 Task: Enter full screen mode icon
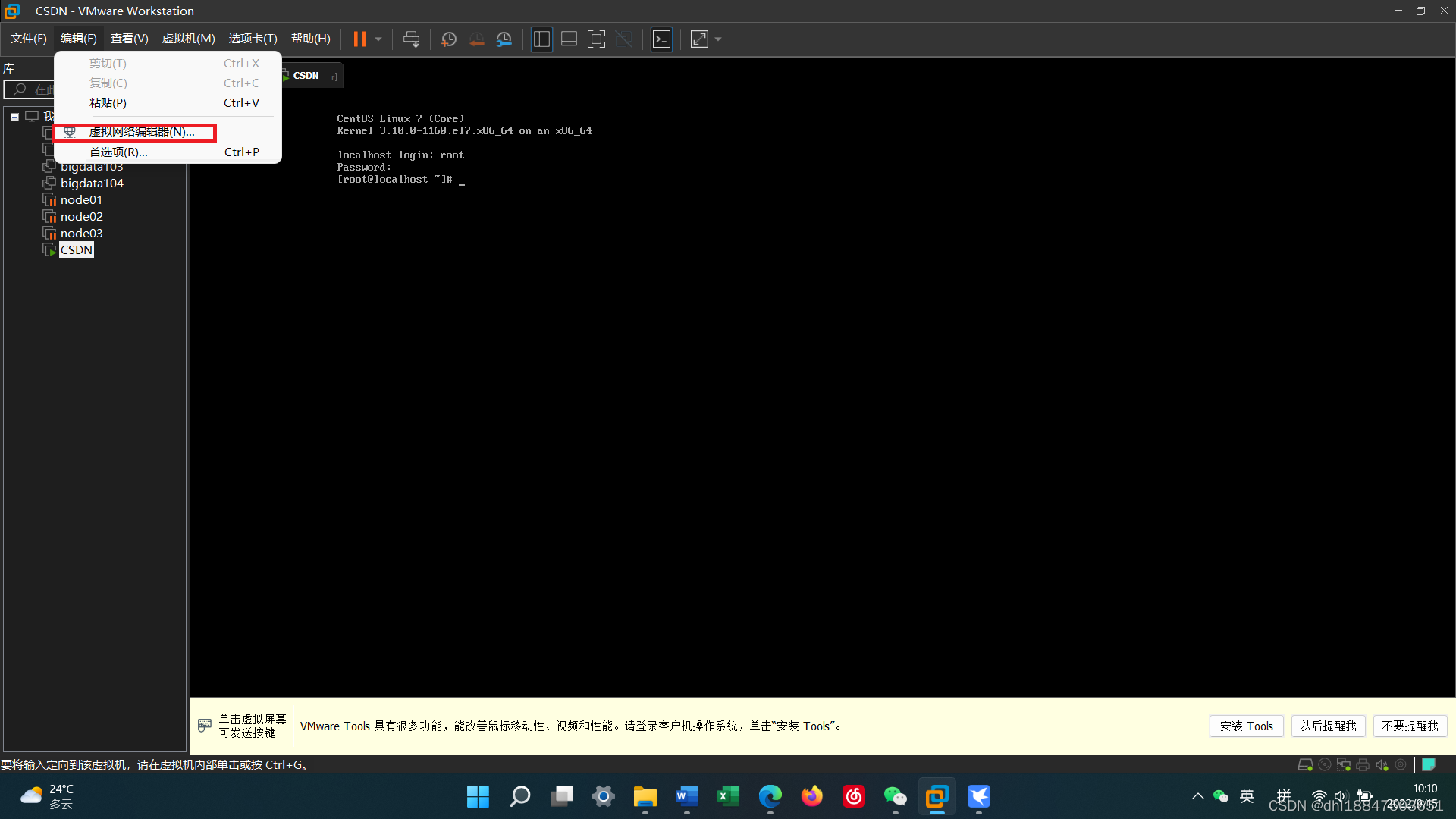click(x=597, y=39)
